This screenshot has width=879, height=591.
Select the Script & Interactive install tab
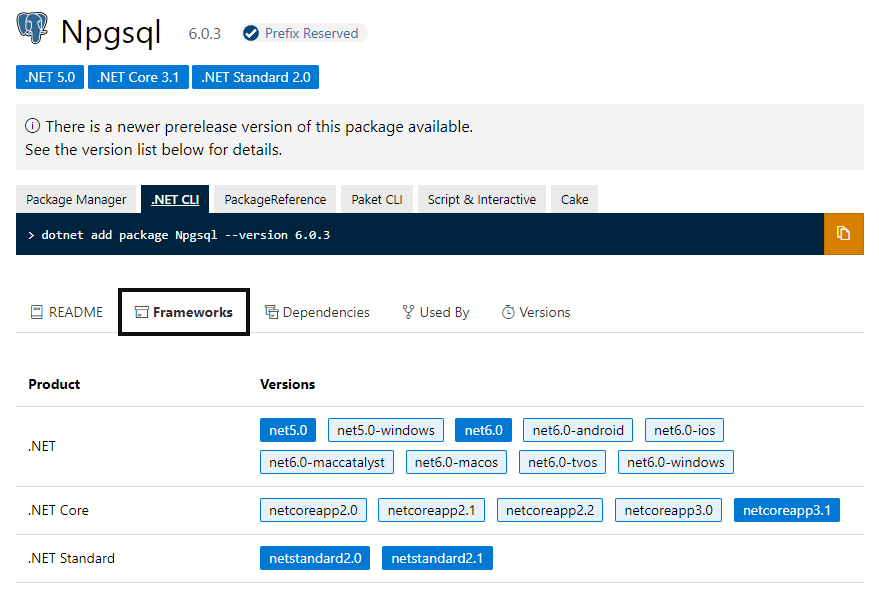click(x=482, y=199)
